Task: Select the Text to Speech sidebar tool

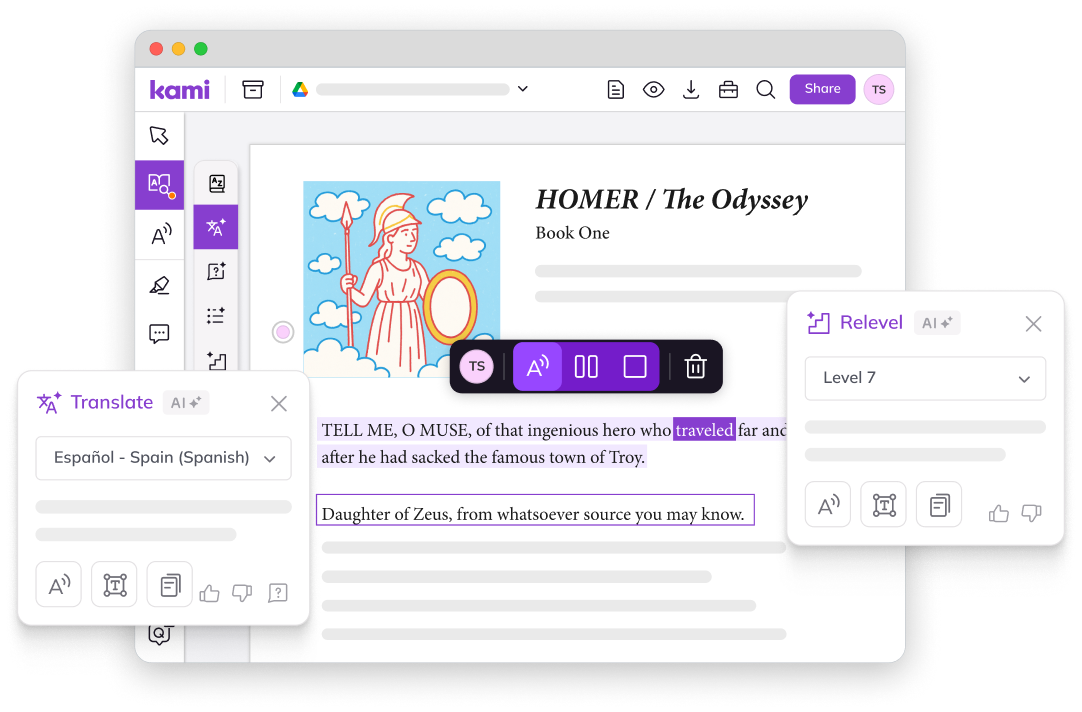Action: (161, 235)
